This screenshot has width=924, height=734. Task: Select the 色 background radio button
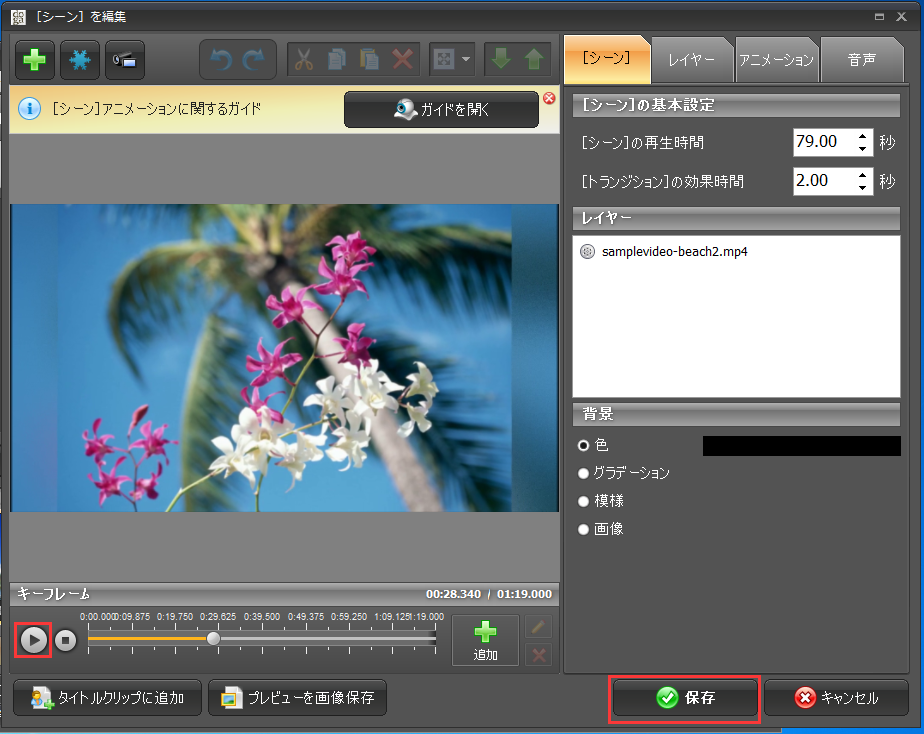583,445
